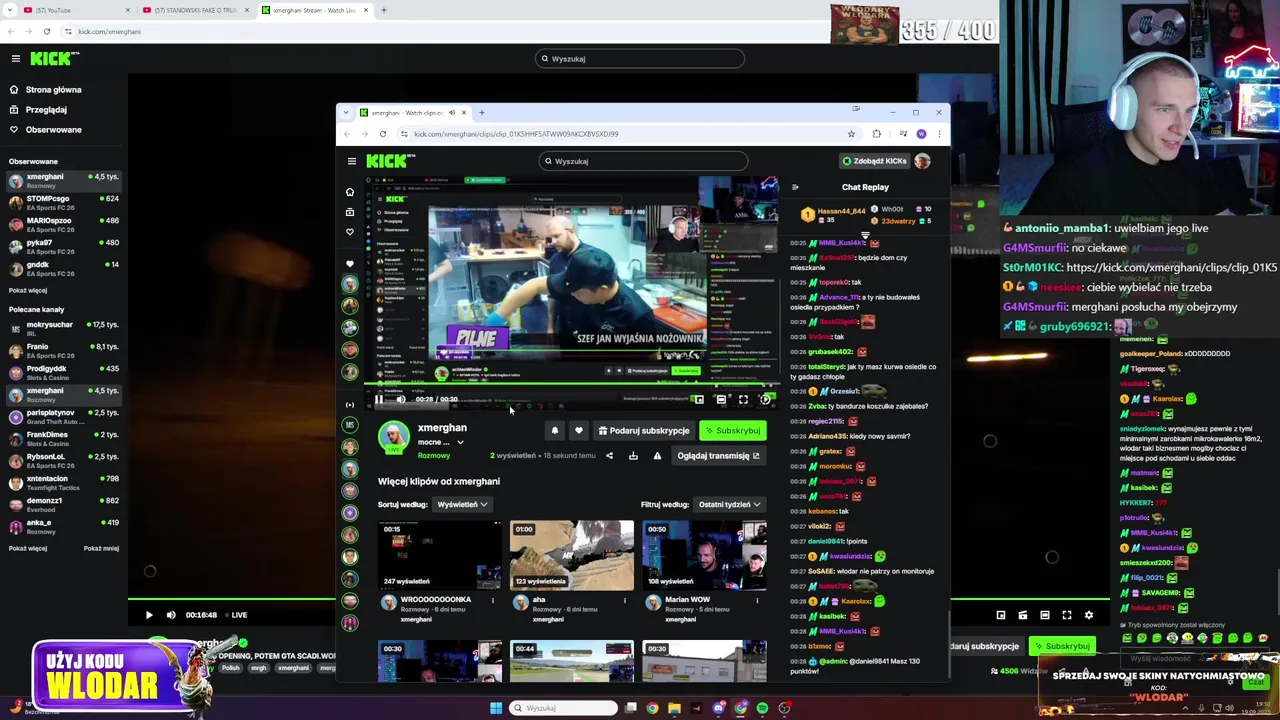The width and height of the screenshot is (1280, 720).
Task: Select mokrysuchar in recommended channels
Action: [x=62, y=329]
